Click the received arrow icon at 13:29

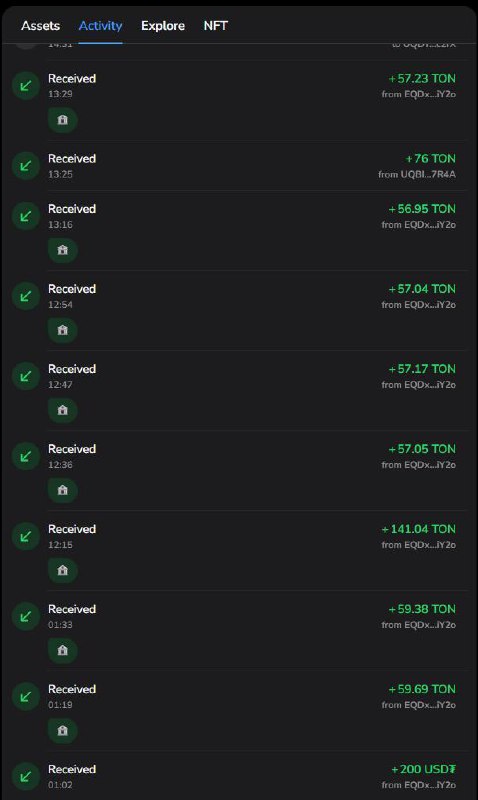[x=26, y=86]
